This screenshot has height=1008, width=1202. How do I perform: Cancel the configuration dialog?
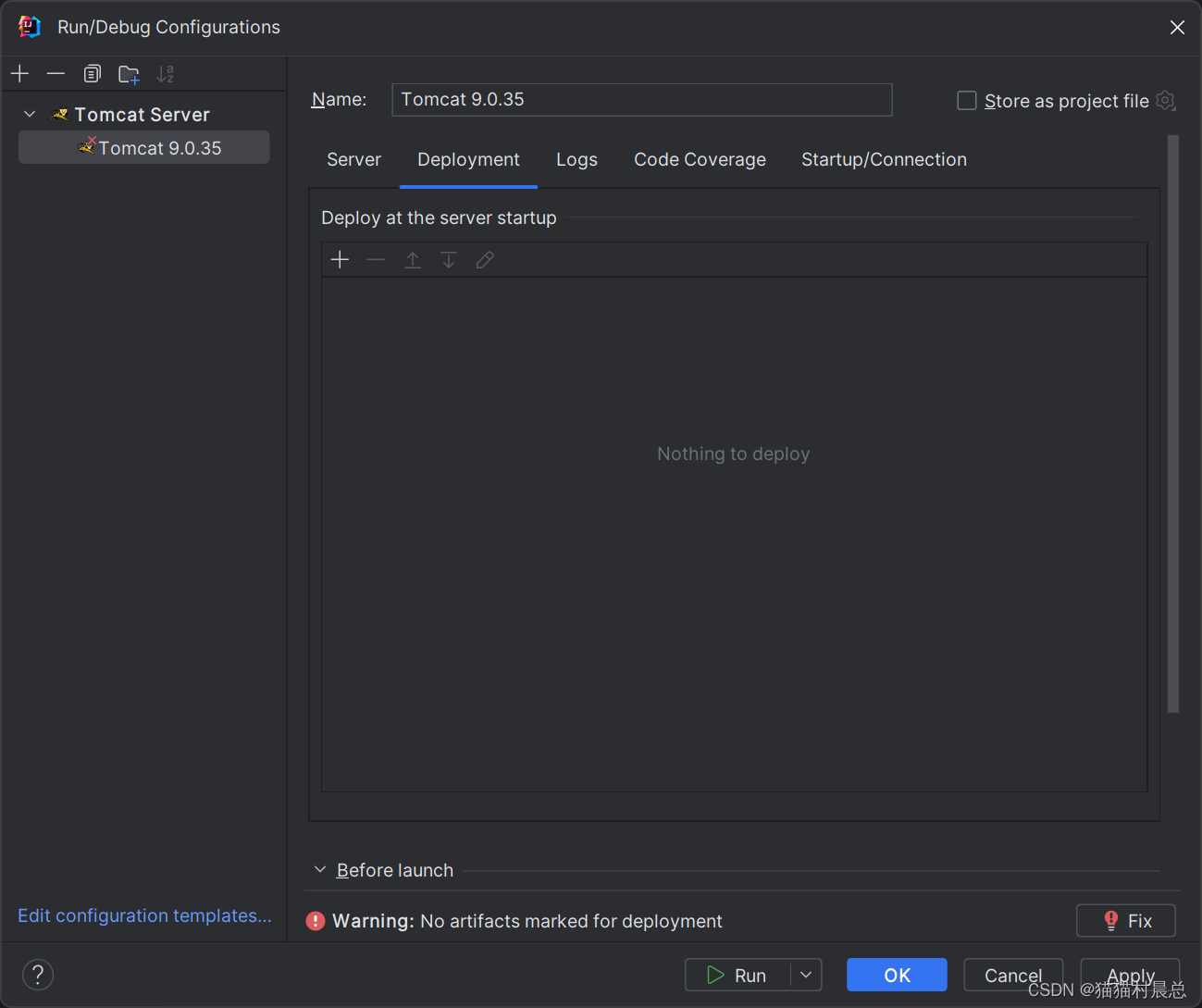pyautogui.click(x=1013, y=975)
